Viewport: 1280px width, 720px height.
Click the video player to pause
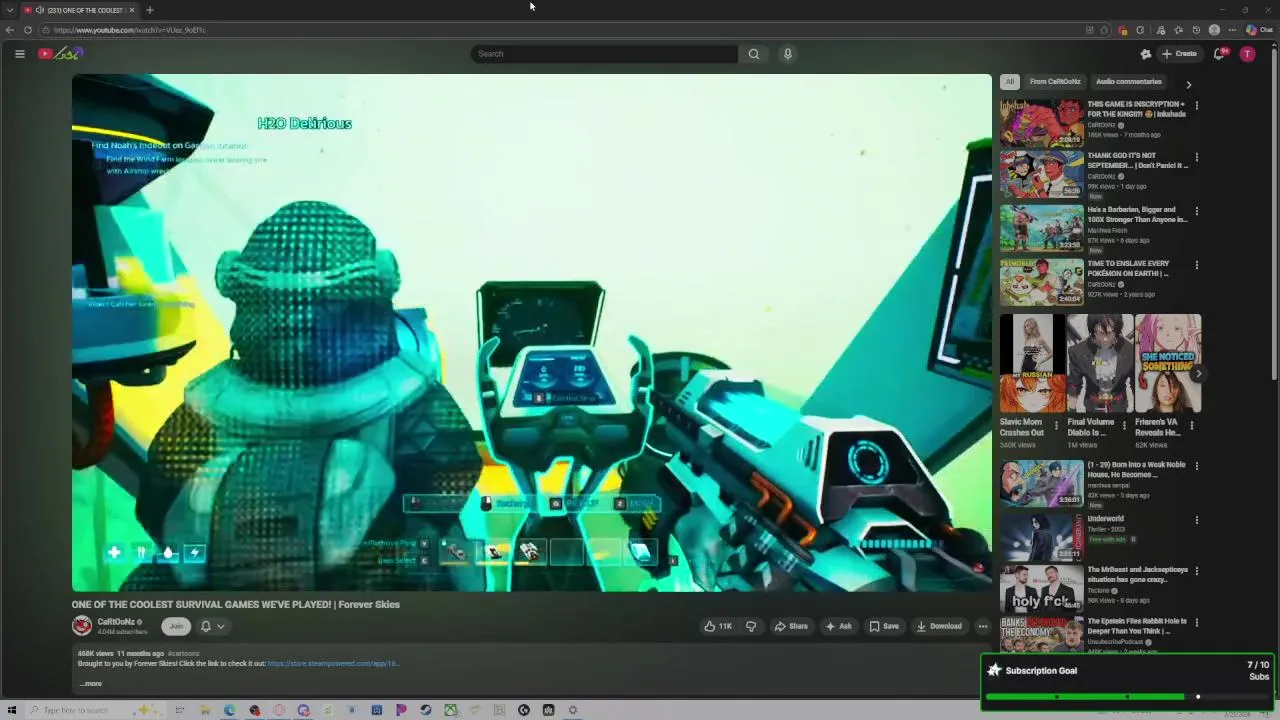tap(531, 333)
